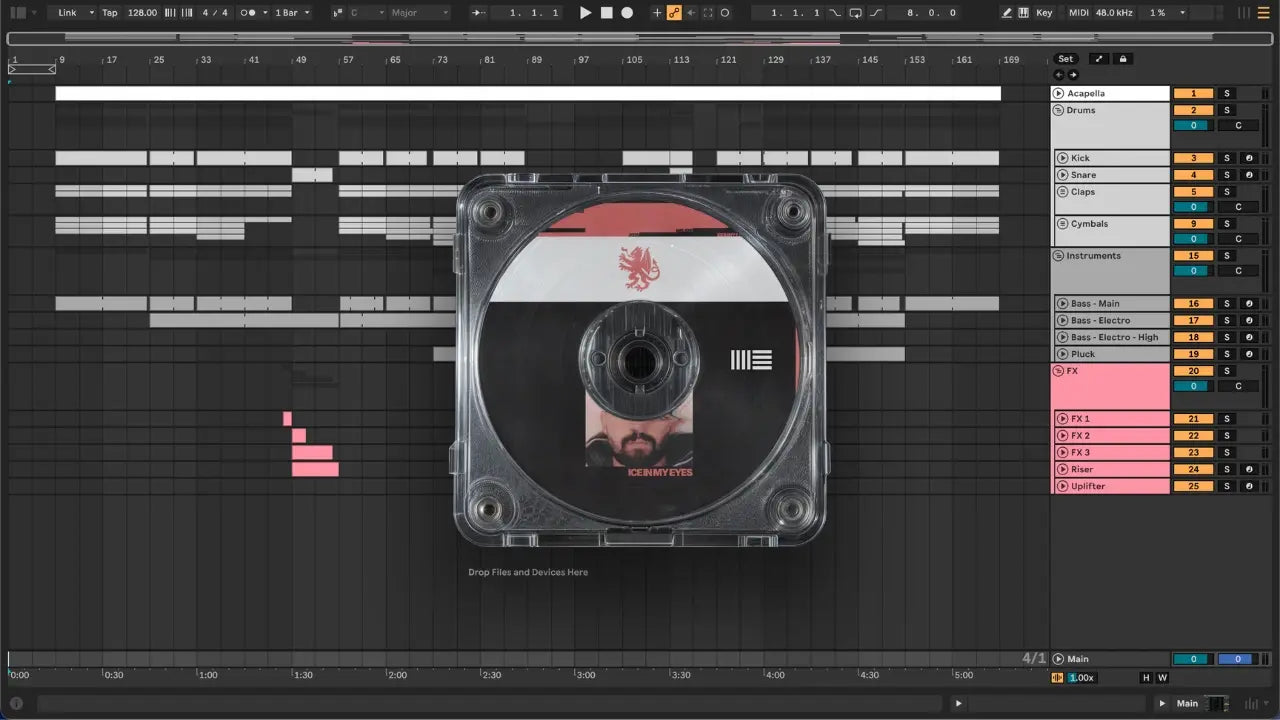Click the W button near Main track

[x=1162, y=678]
